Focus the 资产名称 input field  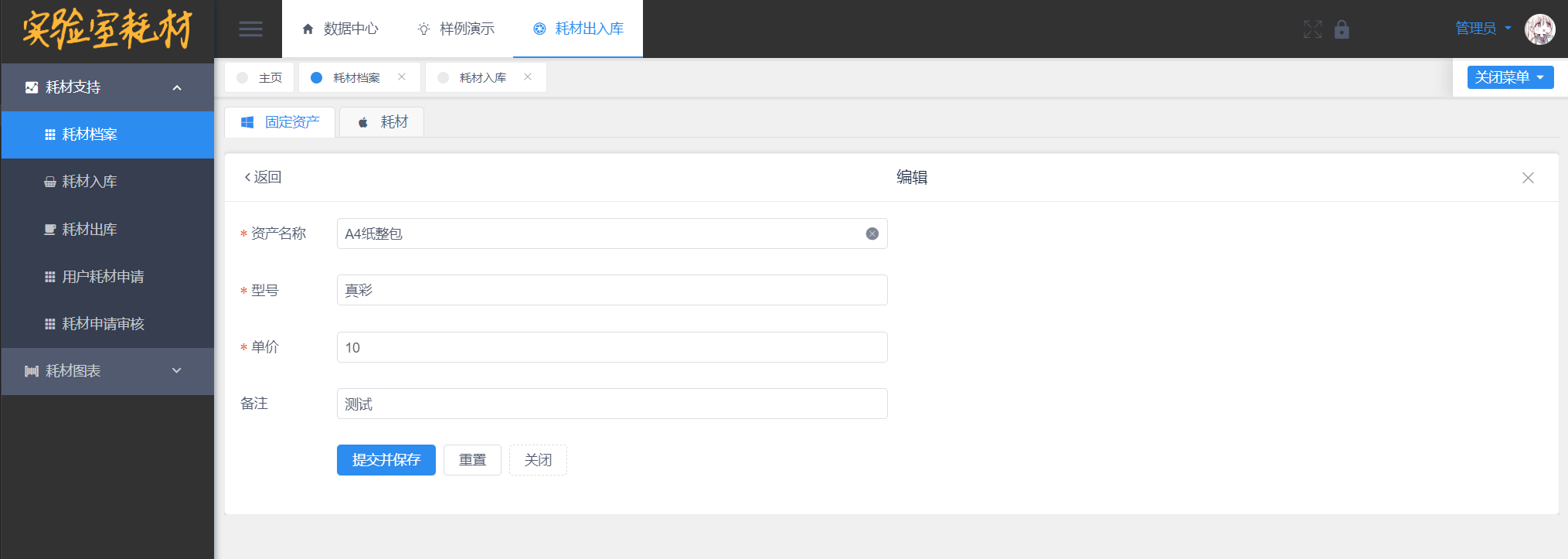612,233
